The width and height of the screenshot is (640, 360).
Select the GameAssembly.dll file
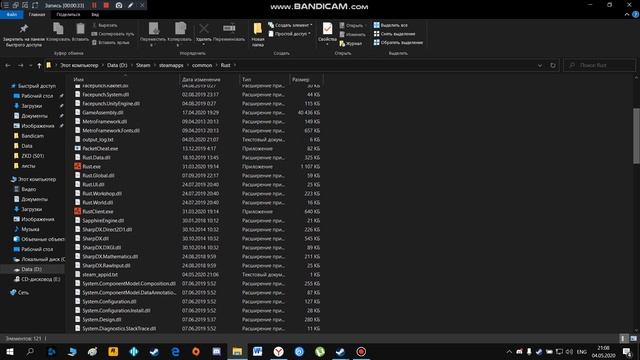point(102,113)
